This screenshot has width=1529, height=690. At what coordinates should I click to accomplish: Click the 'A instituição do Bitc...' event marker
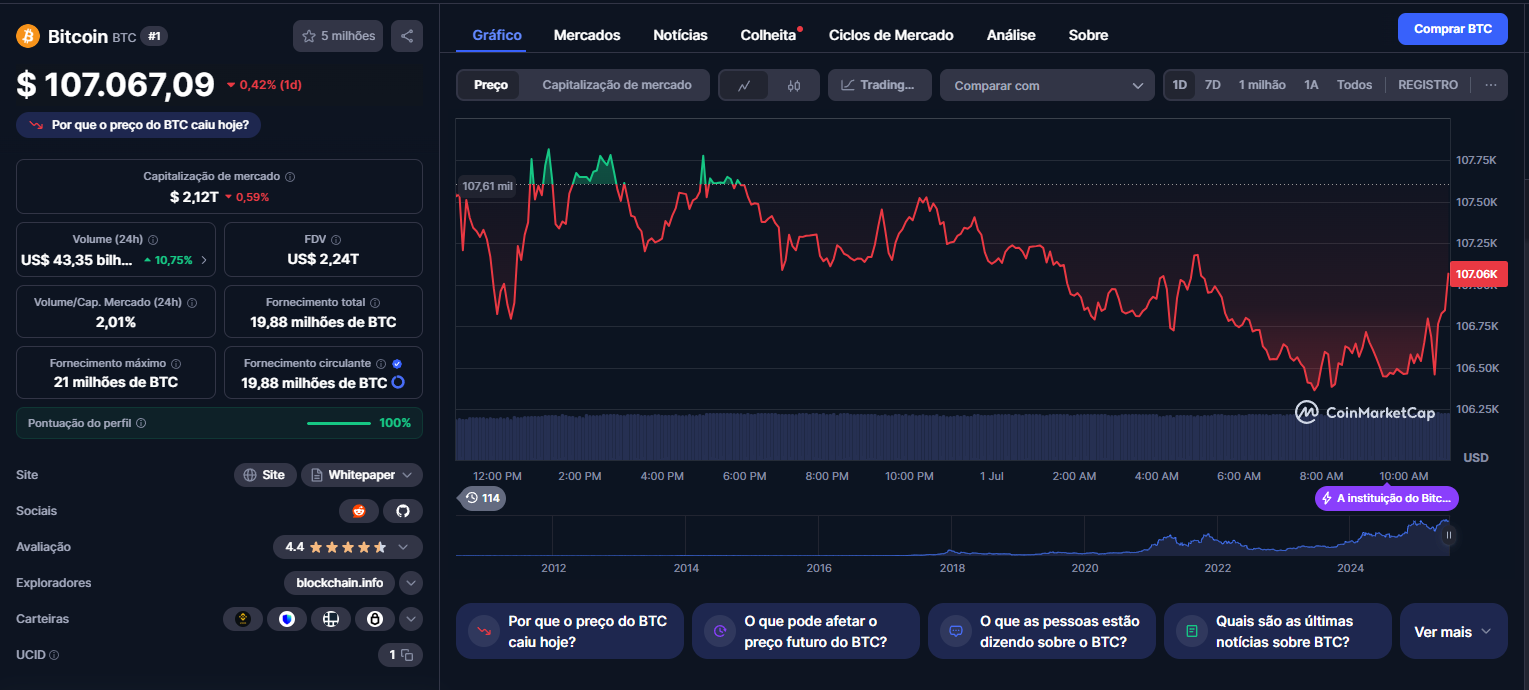[1386, 498]
